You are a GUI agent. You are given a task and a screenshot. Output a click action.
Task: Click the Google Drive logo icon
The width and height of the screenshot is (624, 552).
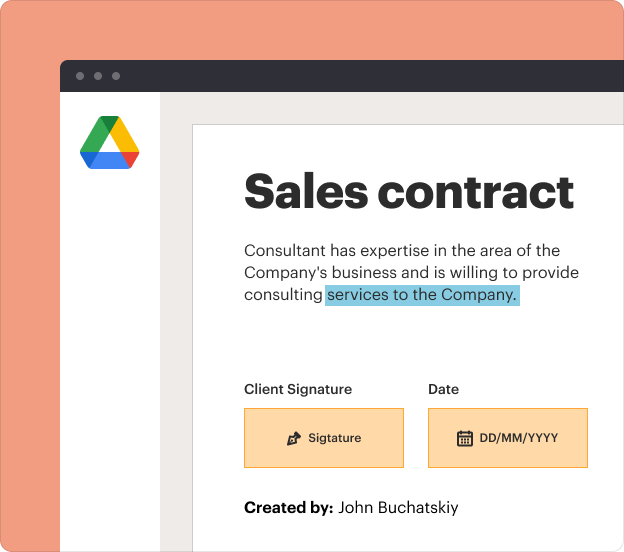coord(110,141)
